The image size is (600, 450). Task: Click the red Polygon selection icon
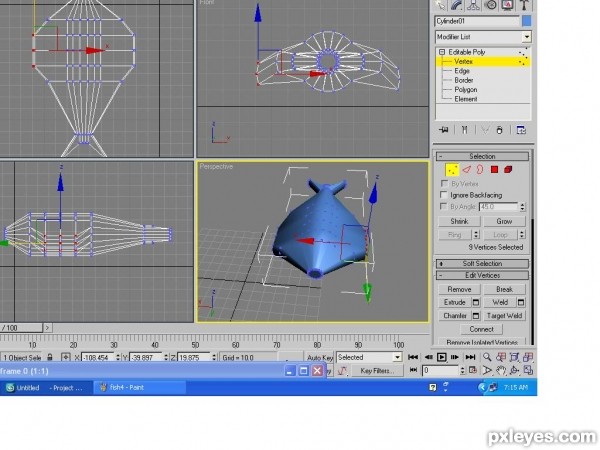point(494,170)
